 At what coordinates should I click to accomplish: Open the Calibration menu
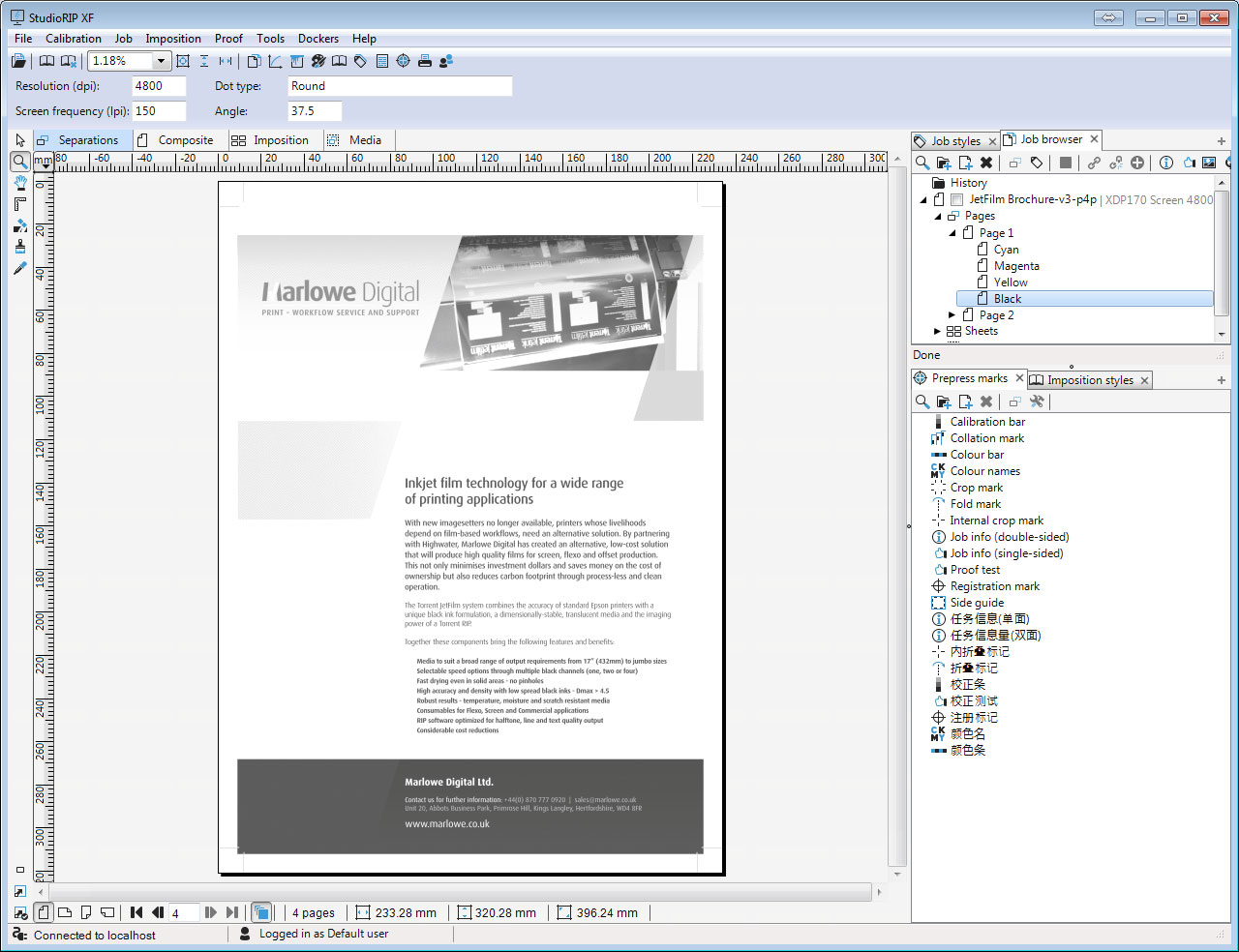coord(73,39)
